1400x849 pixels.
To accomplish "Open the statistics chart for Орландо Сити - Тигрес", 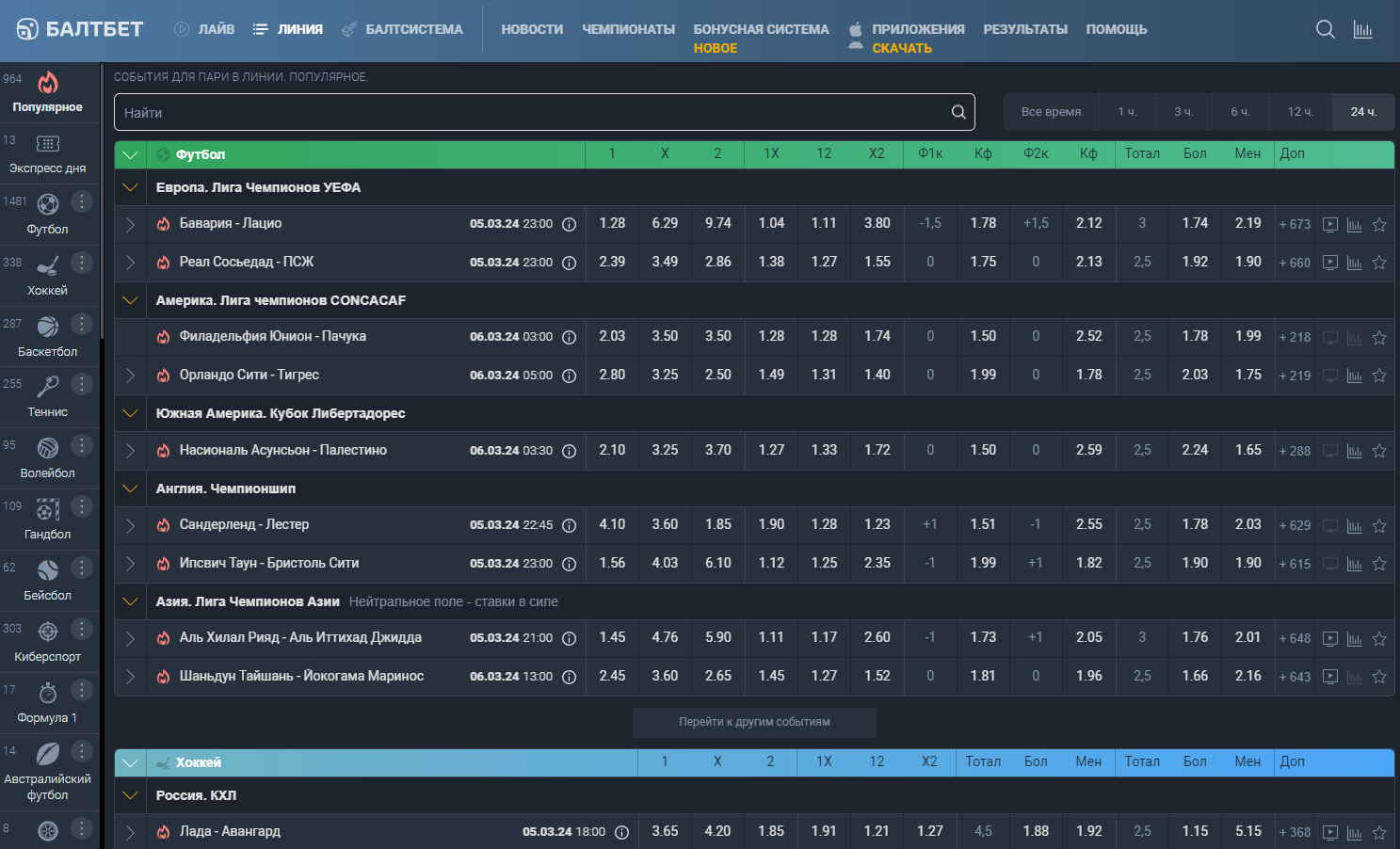I will click(1355, 376).
